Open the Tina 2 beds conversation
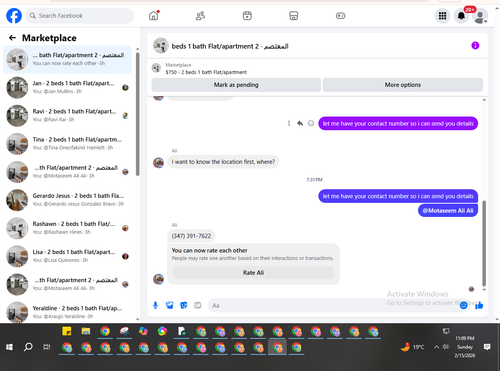 click(68, 144)
